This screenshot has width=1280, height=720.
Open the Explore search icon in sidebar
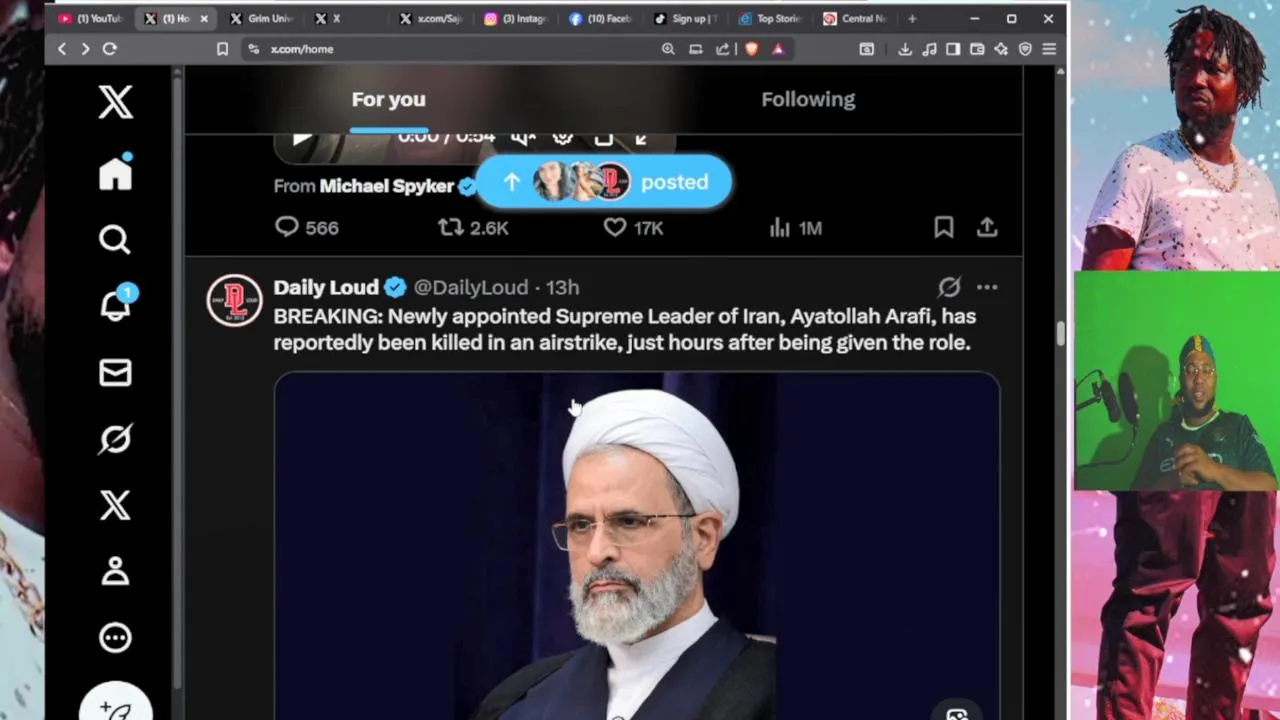point(115,239)
